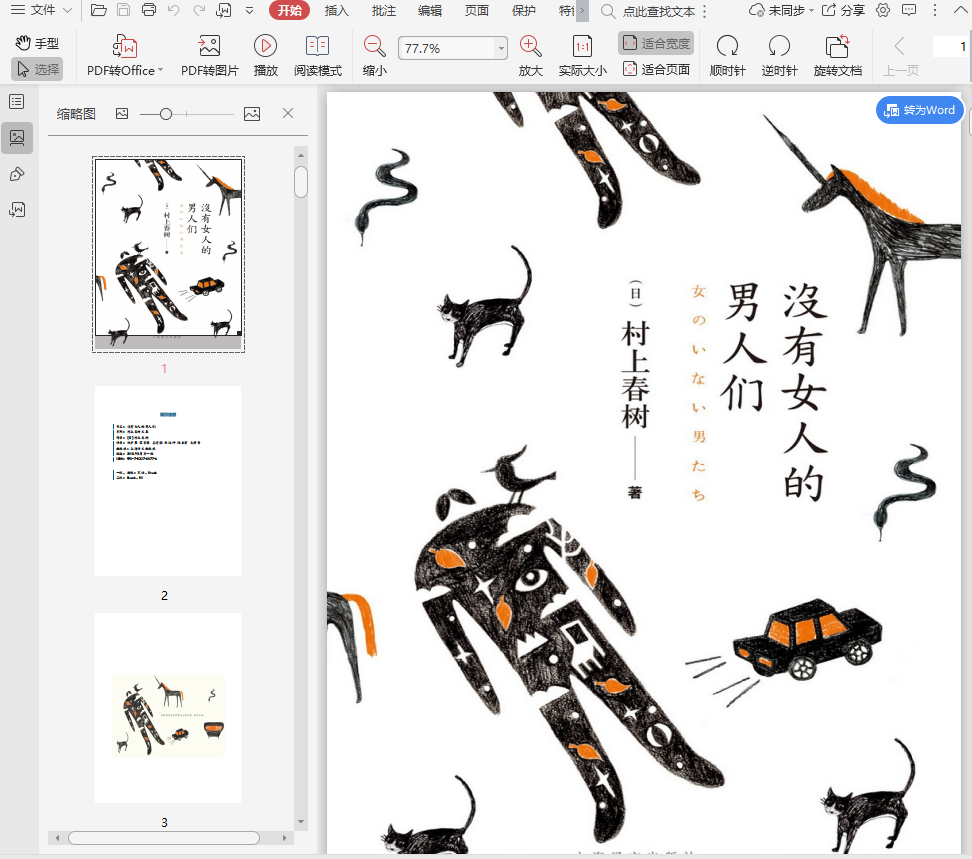972x859 pixels.
Task: Toggle 适合页面 fit page mode
Action: pyautogui.click(x=656, y=69)
